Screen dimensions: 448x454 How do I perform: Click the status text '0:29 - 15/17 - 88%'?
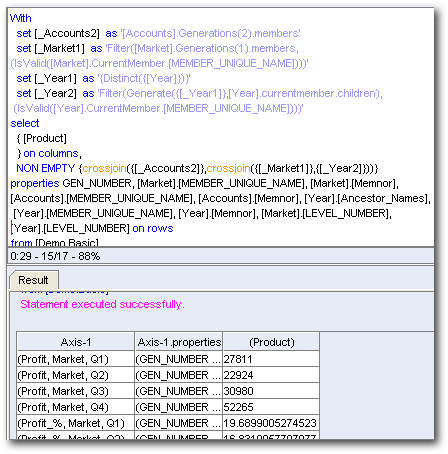point(55,256)
